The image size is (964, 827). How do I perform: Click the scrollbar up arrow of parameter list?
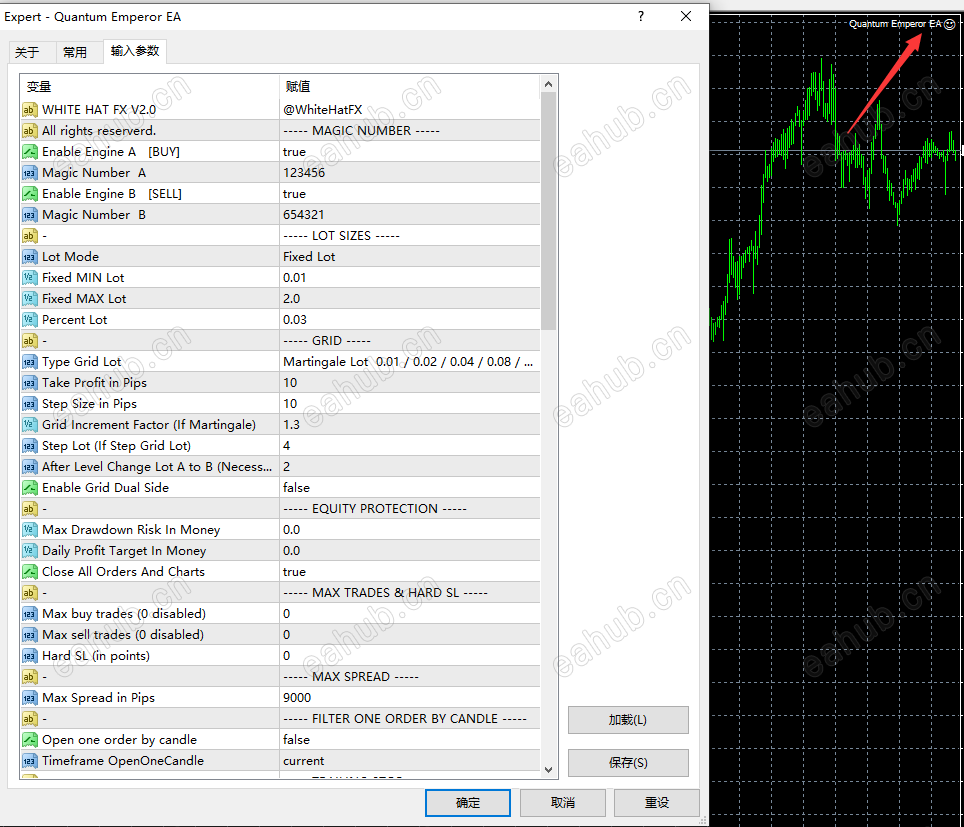pos(548,84)
